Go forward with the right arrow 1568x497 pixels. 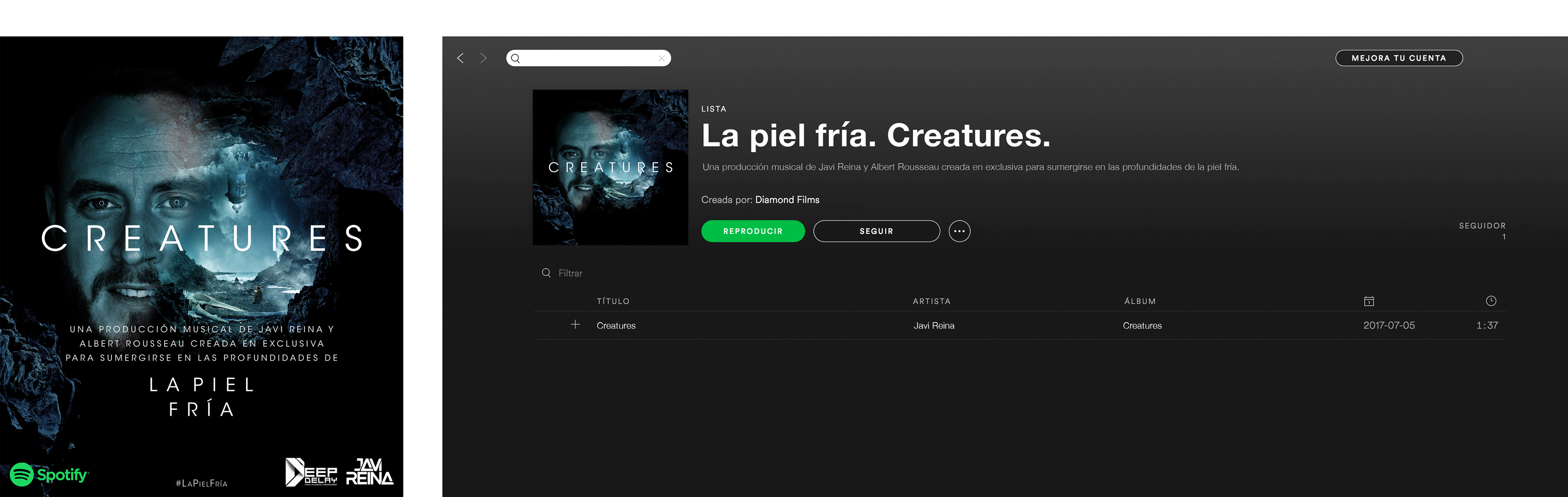click(x=483, y=58)
